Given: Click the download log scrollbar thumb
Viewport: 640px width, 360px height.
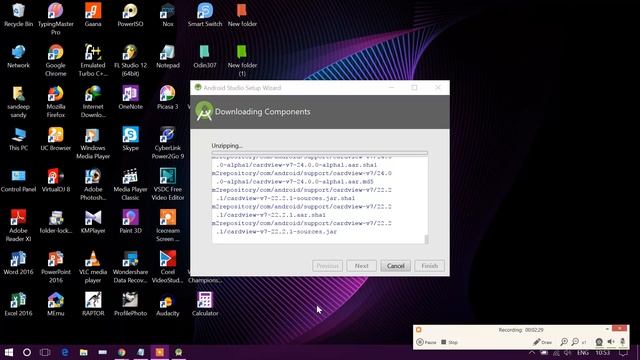Looking at the screenshot, I should pyautogui.click(x=427, y=239).
